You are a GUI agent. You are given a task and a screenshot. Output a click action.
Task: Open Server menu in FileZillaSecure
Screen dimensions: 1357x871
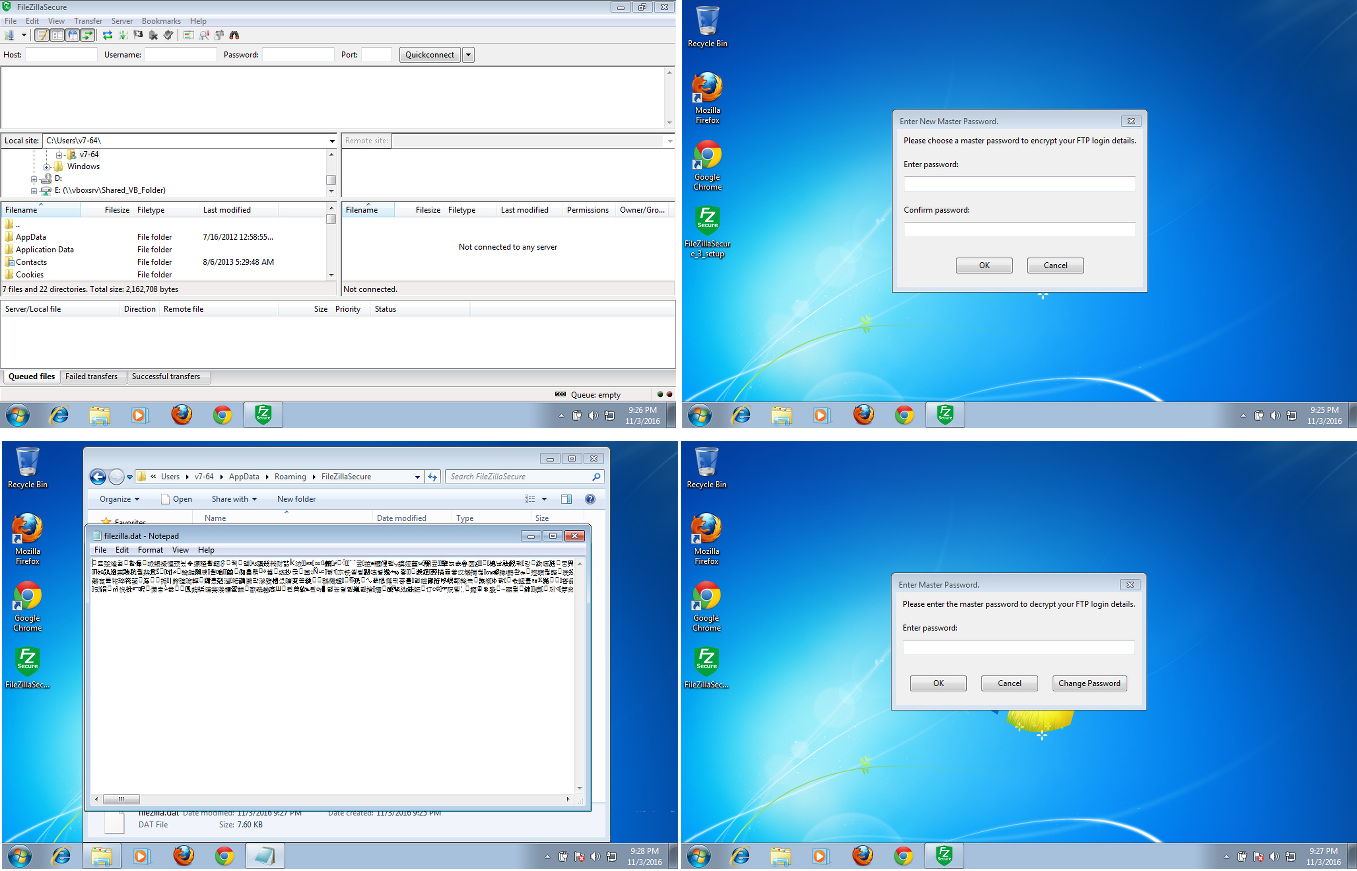pyautogui.click(x=122, y=21)
